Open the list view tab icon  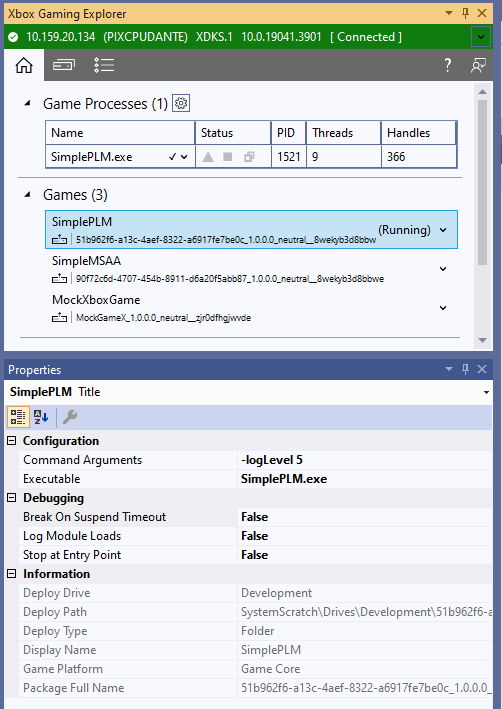pos(104,66)
